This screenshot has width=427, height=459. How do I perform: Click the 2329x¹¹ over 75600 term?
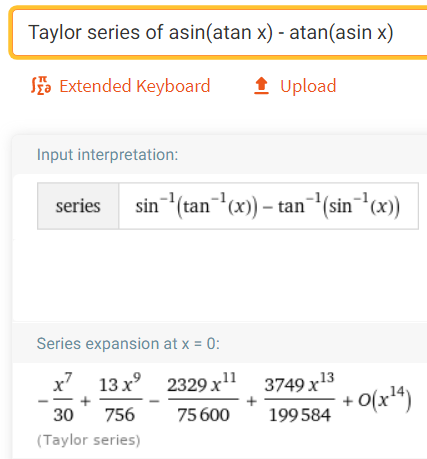(x=203, y=398)
